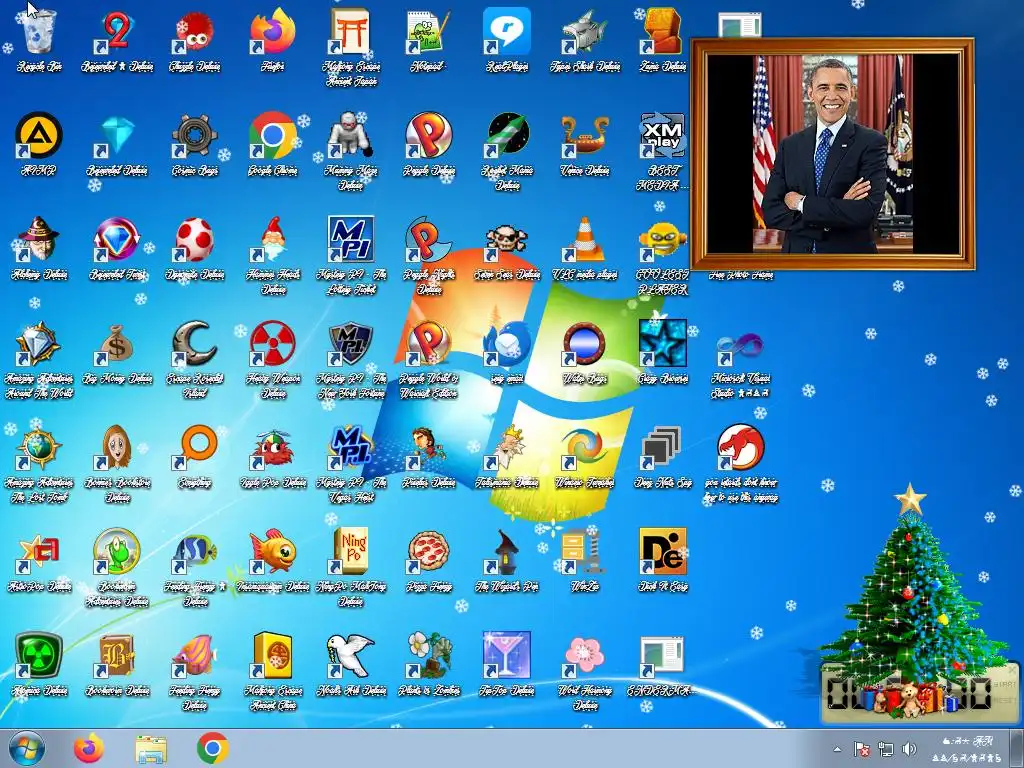Select Dynomite Deluxe spotted egg icon
The height and width of the screenshot is (768, 1024).
pos(195,239)
